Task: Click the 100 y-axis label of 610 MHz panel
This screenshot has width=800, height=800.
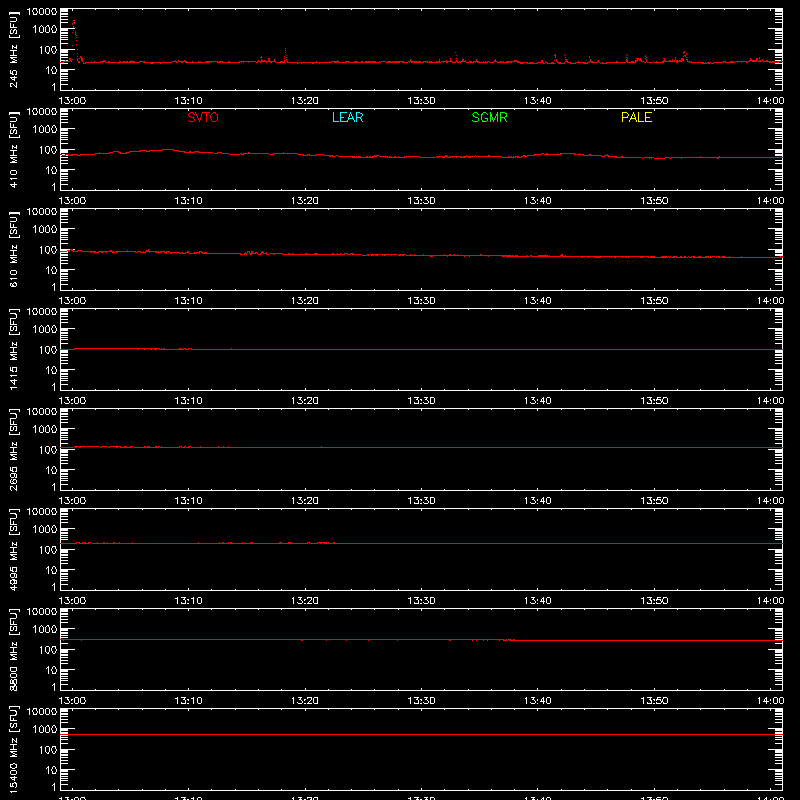Action: pos(48,250)
